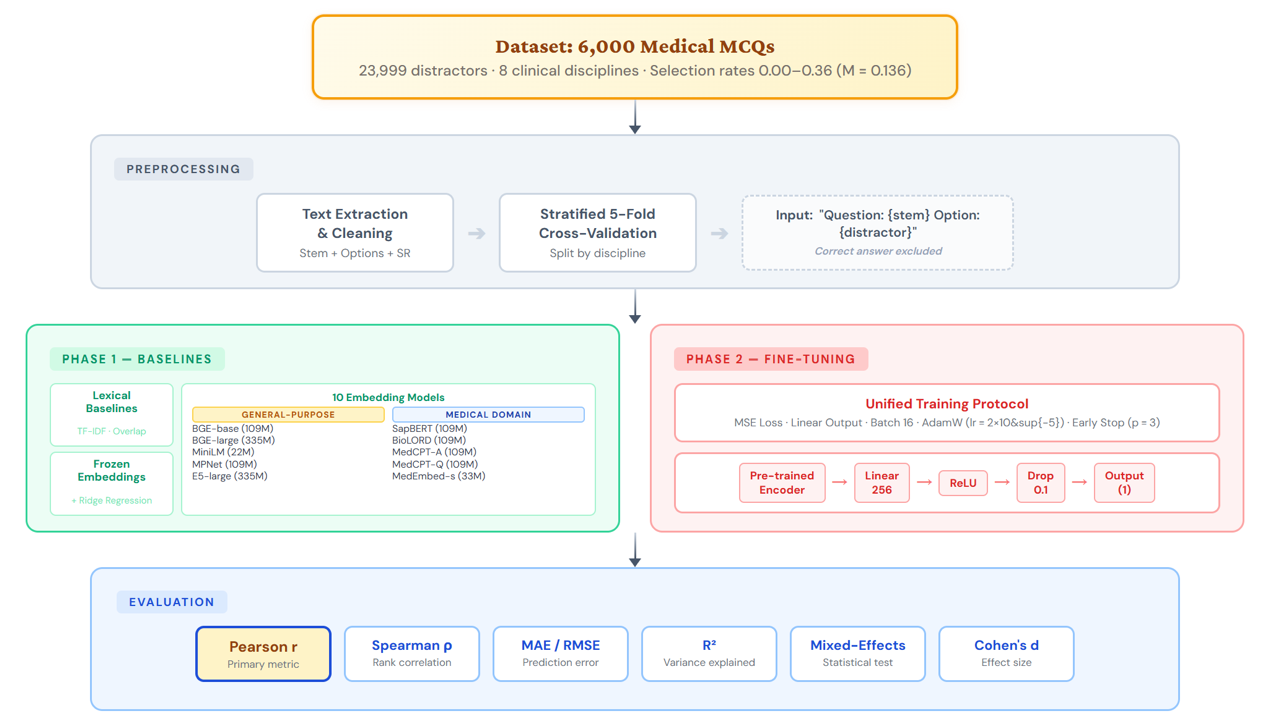Screen dimensions: 1270x718
Task: Select the 'SapBERT (109M)' model entry
Action: [429, 428]
